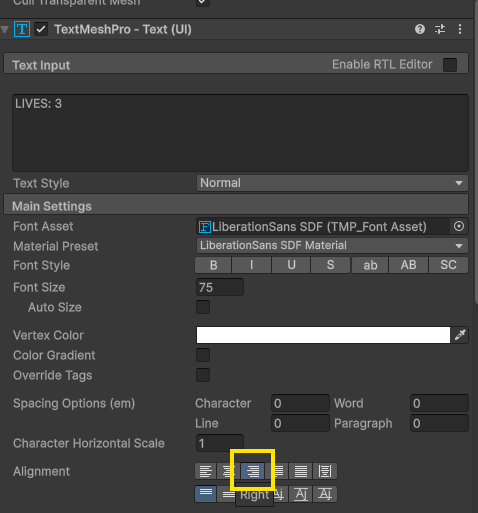Click the Word spacing field
Viewport: 478px width, 513px height.
[439, 403]
